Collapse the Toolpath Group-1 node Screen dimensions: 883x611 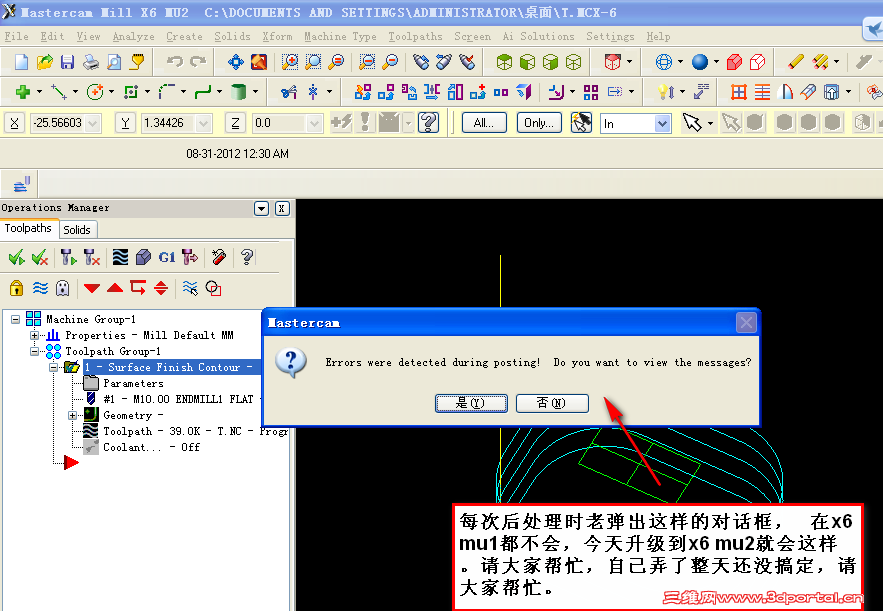33,351
